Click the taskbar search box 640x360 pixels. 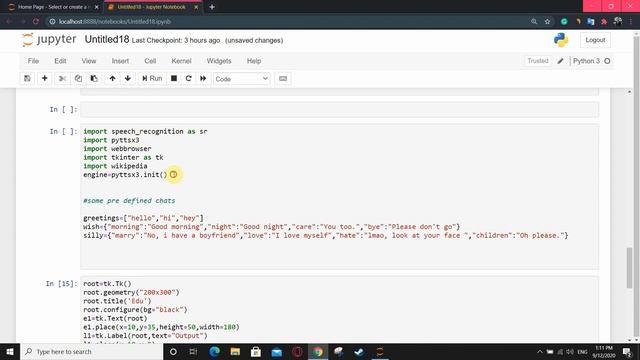pos(92,351)
